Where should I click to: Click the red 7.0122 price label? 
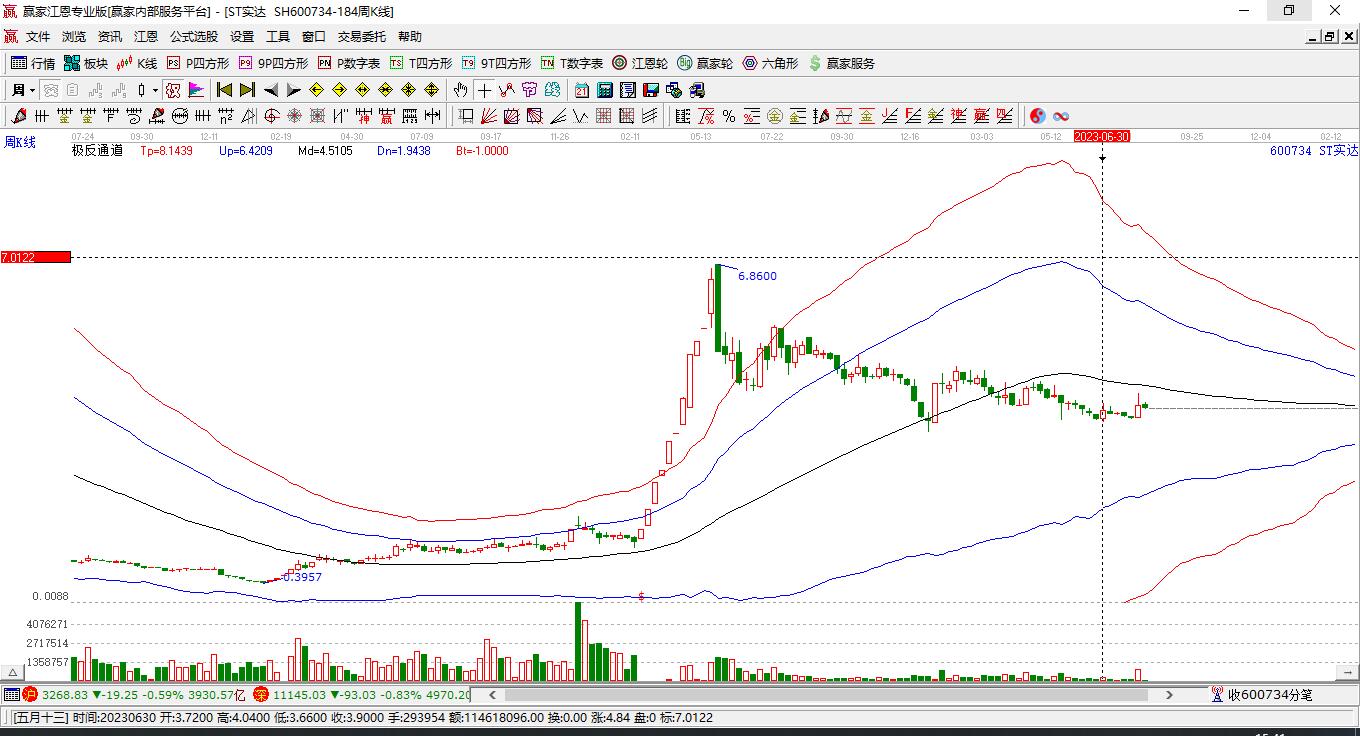35,258
